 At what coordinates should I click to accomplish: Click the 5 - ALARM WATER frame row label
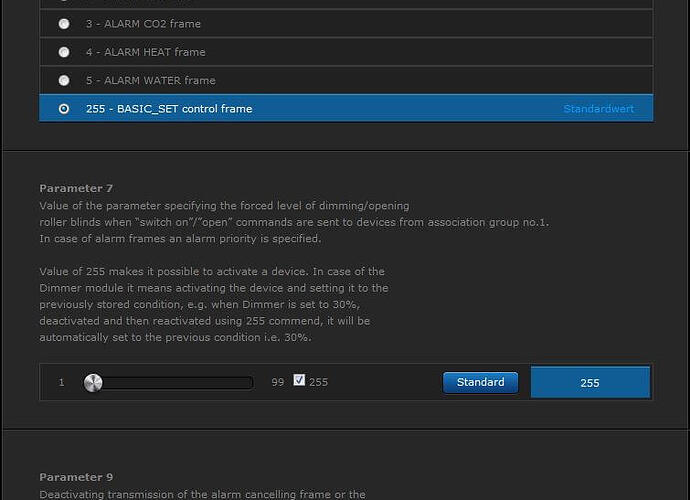click(151, 81)
